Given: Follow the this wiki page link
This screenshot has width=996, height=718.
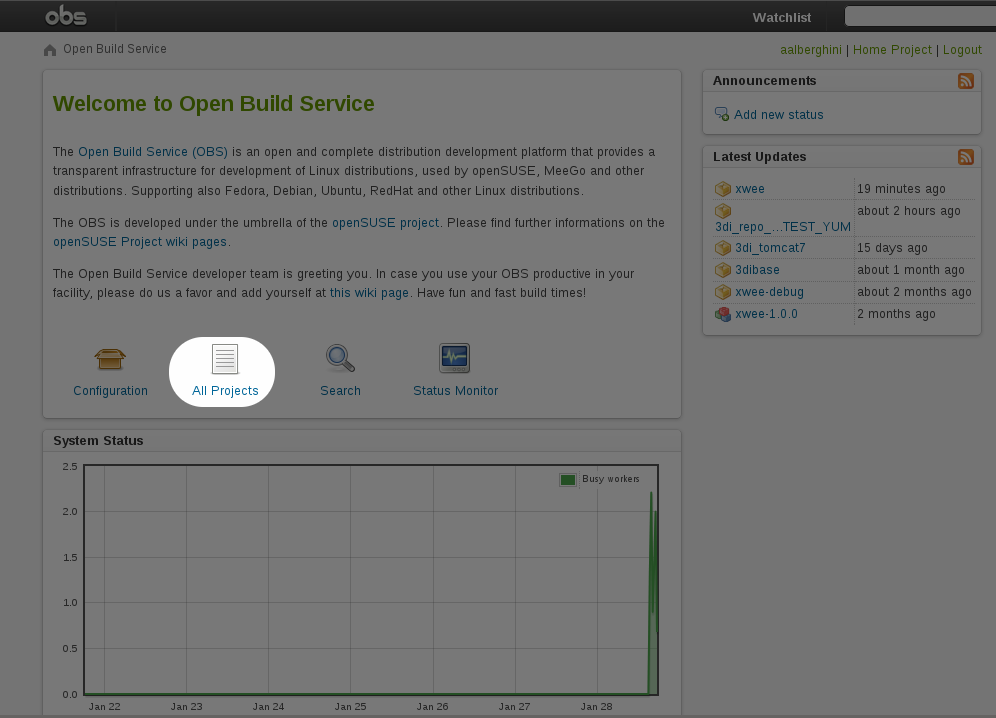Looking at the screenshot, I should click(369, 293).
